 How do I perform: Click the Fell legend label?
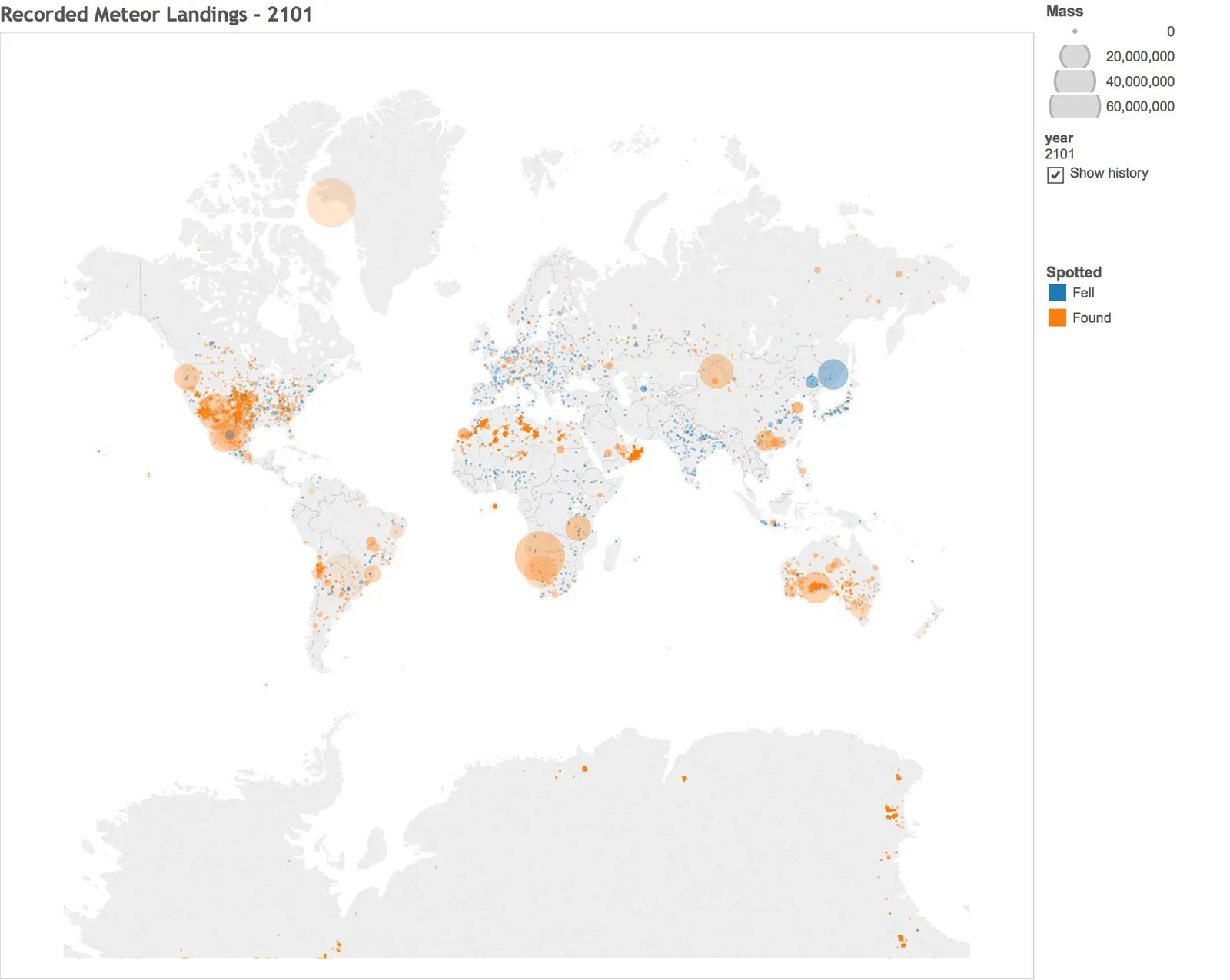coord(1083,293)
